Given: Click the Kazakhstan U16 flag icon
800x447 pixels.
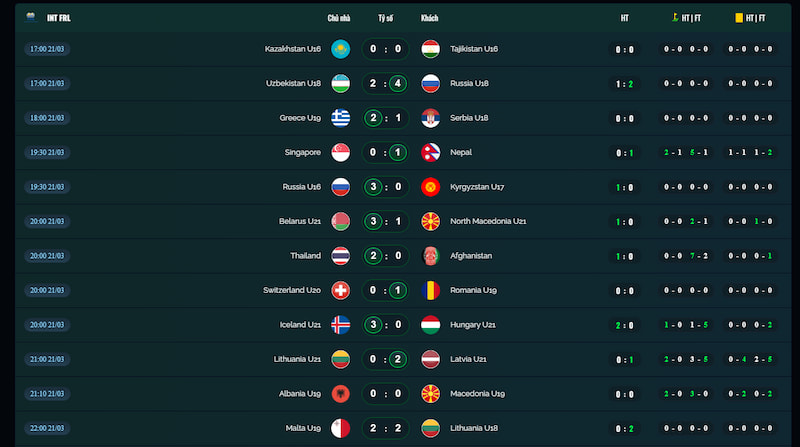Looking at the screenshot, I should click(x=340, y=48).
